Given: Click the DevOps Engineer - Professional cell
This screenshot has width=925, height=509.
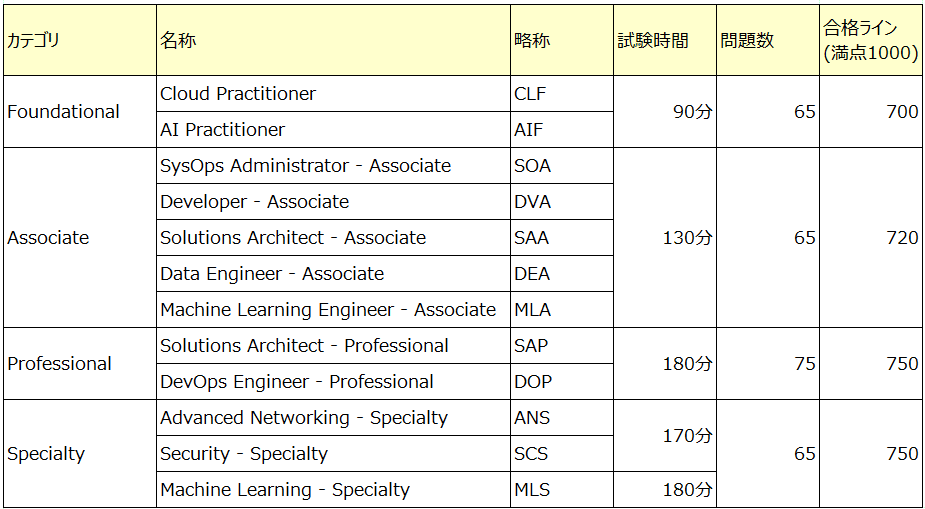Looking at the screenshot, I should click(x=334, y=382).
